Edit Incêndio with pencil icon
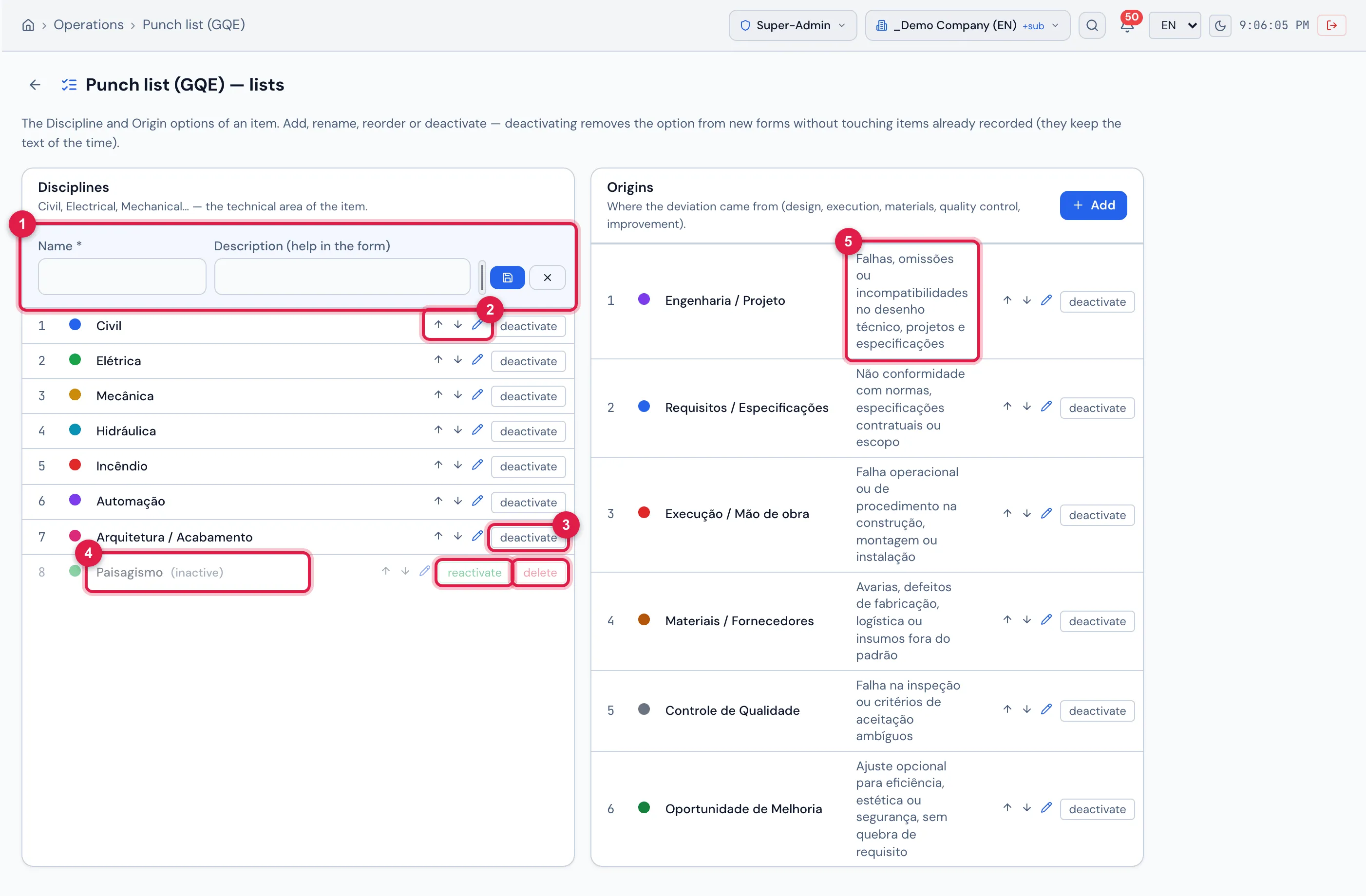This screenshot has width=1366, height=896. [477, 465]
